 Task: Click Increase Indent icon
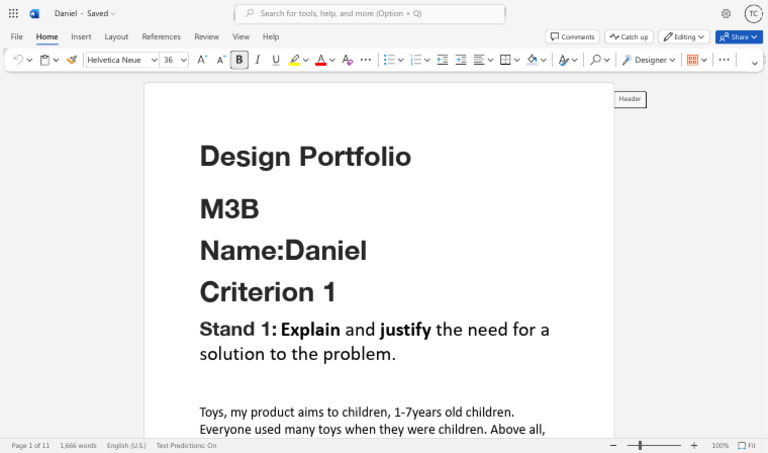[461, 60]
